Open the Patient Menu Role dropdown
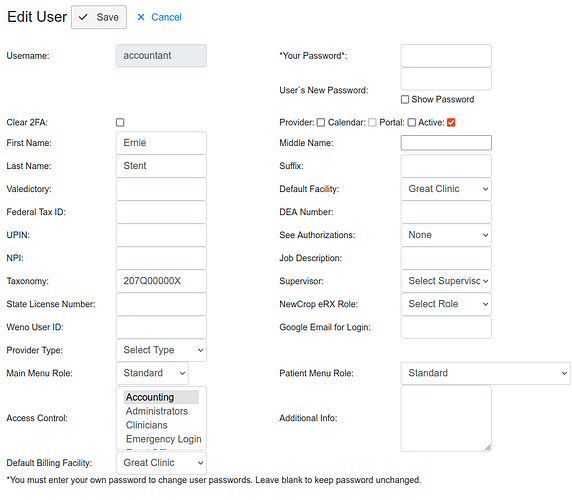Viewport: 572px width, 500px height. click(x=486, y=373)
